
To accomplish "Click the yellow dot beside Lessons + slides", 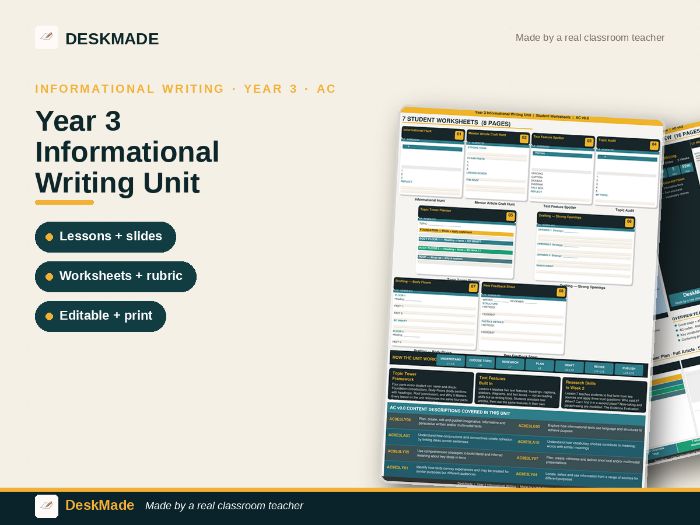I will 49,237.
